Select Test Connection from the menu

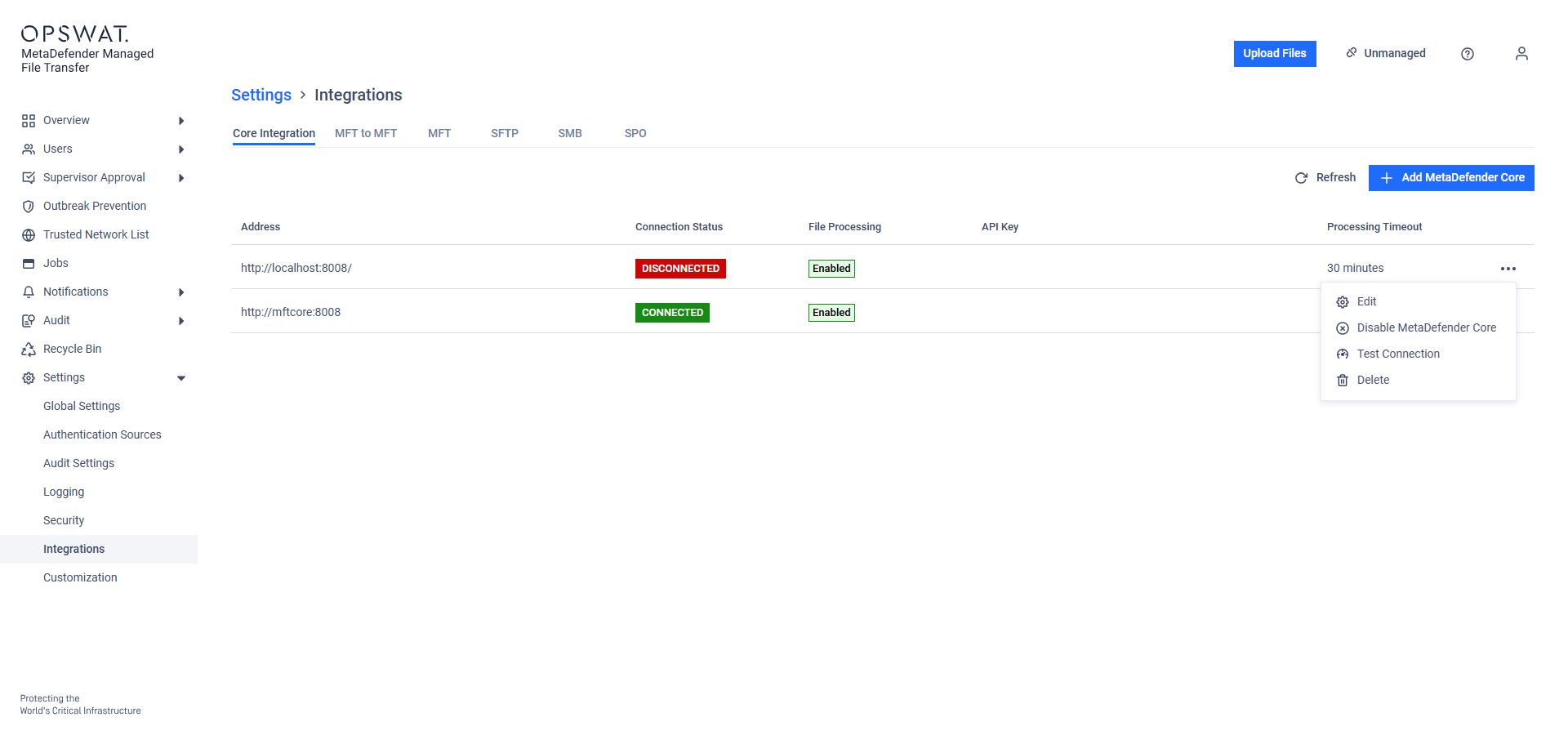(x=1418, y=354)
